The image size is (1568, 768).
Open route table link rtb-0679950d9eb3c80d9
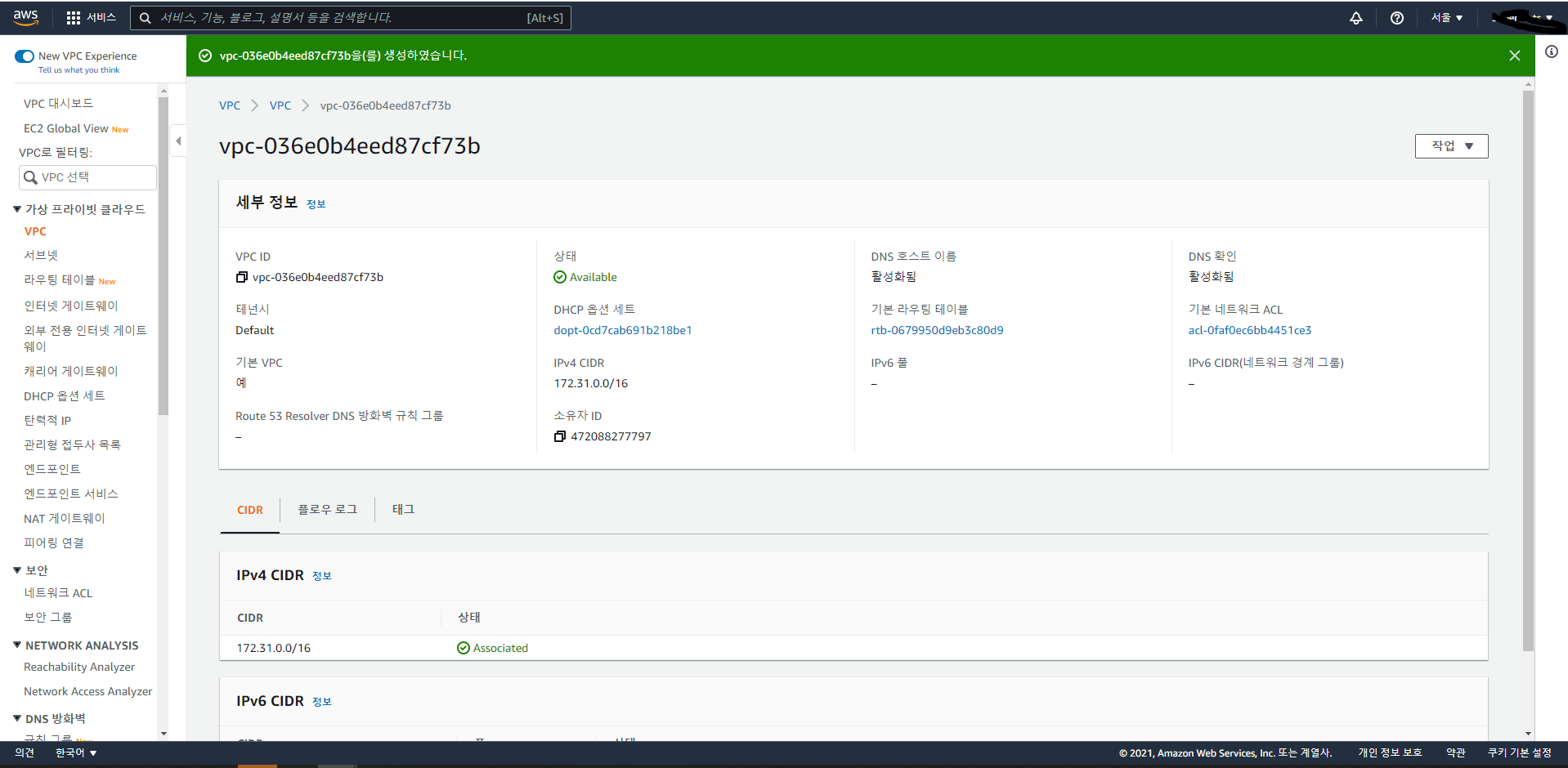937,330
